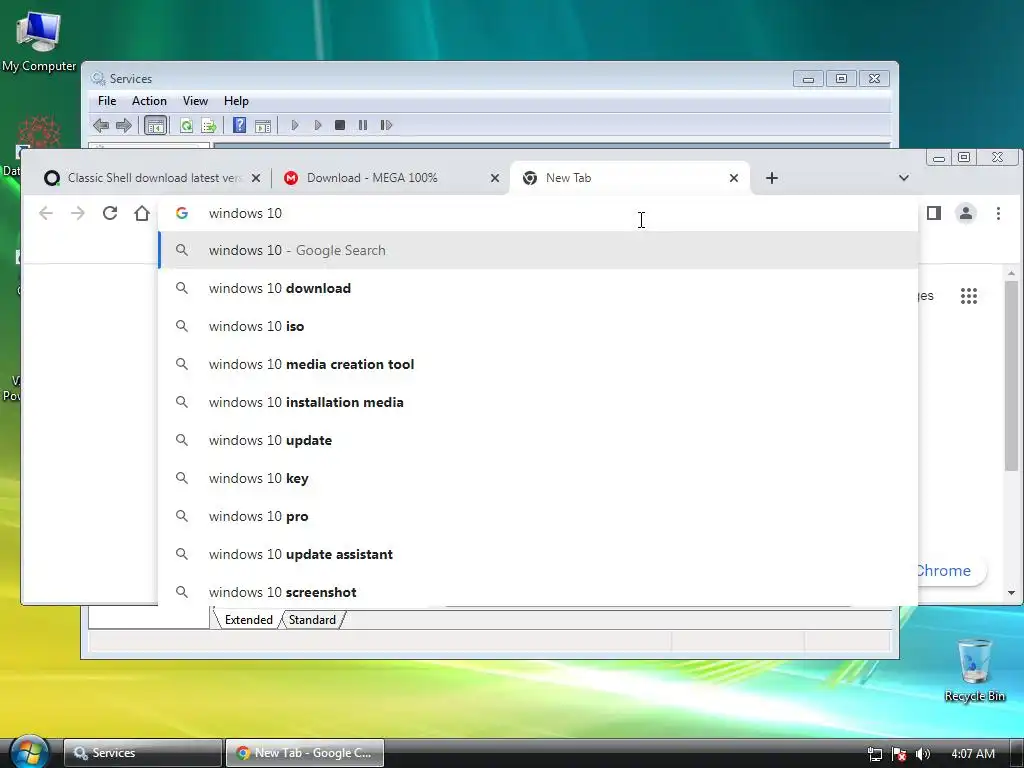
Task: Click the address bar with 'windows 10'
Action: (537, 214)
